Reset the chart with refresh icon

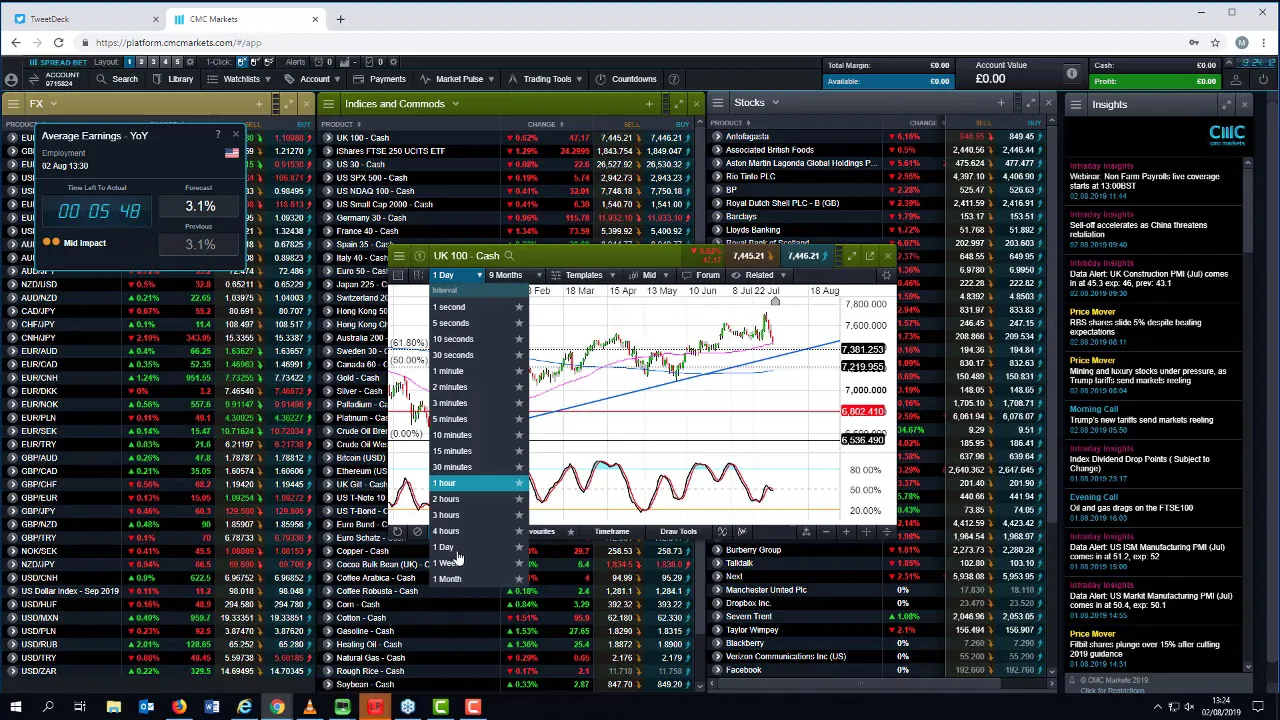coord(398,532)
